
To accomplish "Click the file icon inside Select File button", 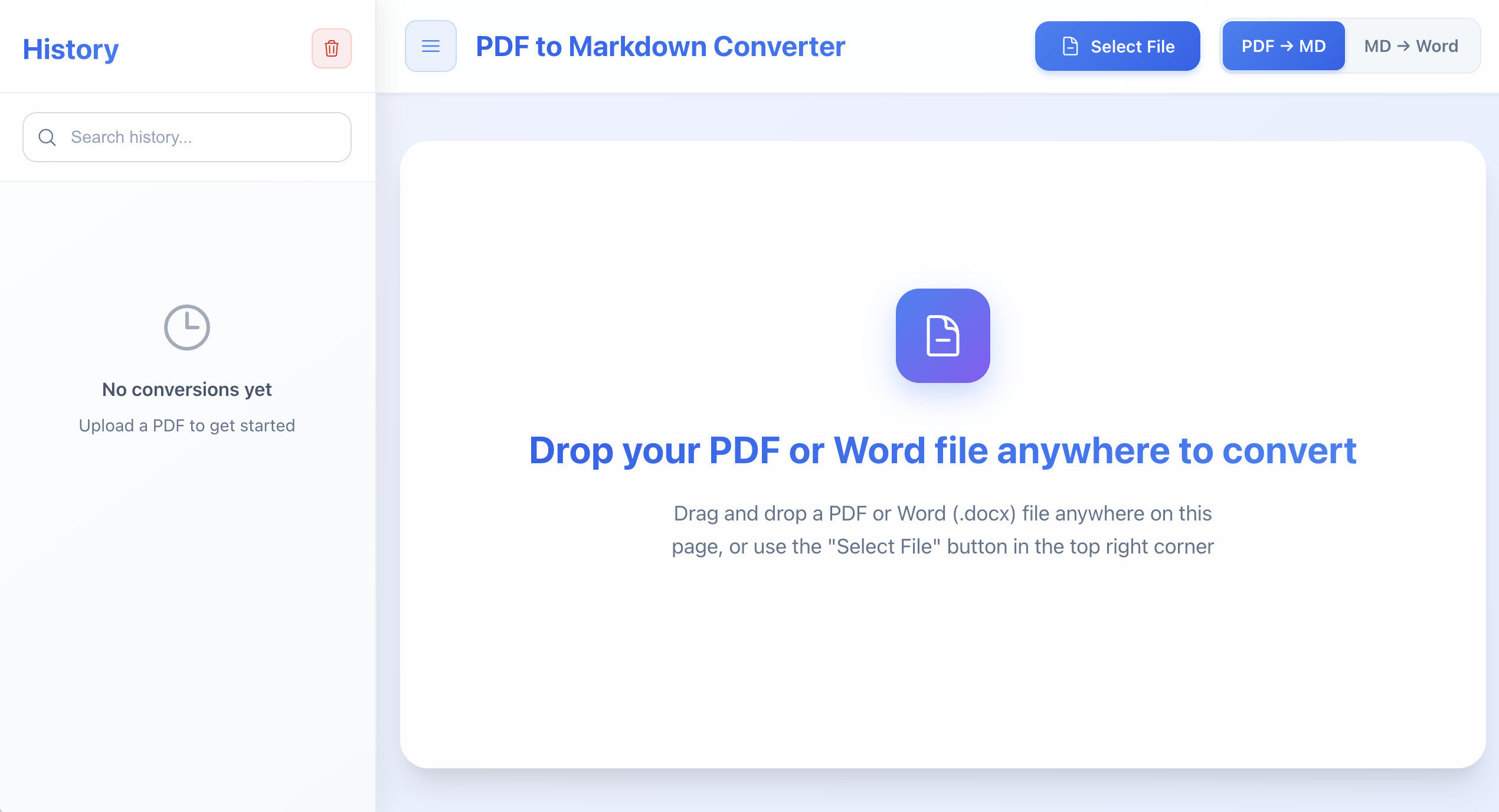I will [1071, 46].
